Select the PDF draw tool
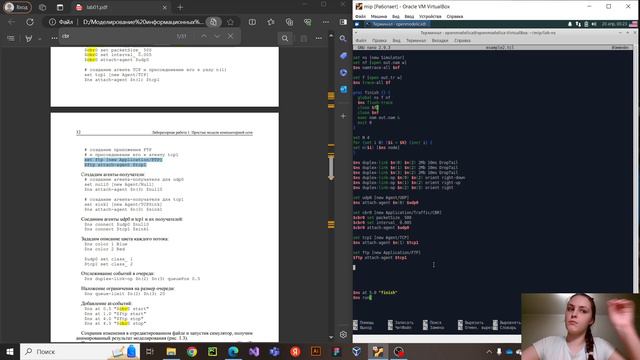This screenshot has height=360, width=640. coord(29,38)
